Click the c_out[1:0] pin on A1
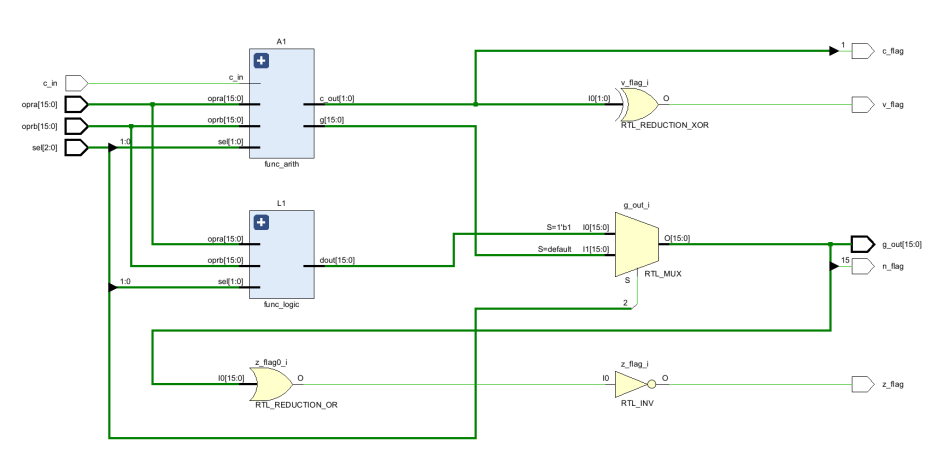The height and width of the screenshot is (454, 936). coord(337,98)
